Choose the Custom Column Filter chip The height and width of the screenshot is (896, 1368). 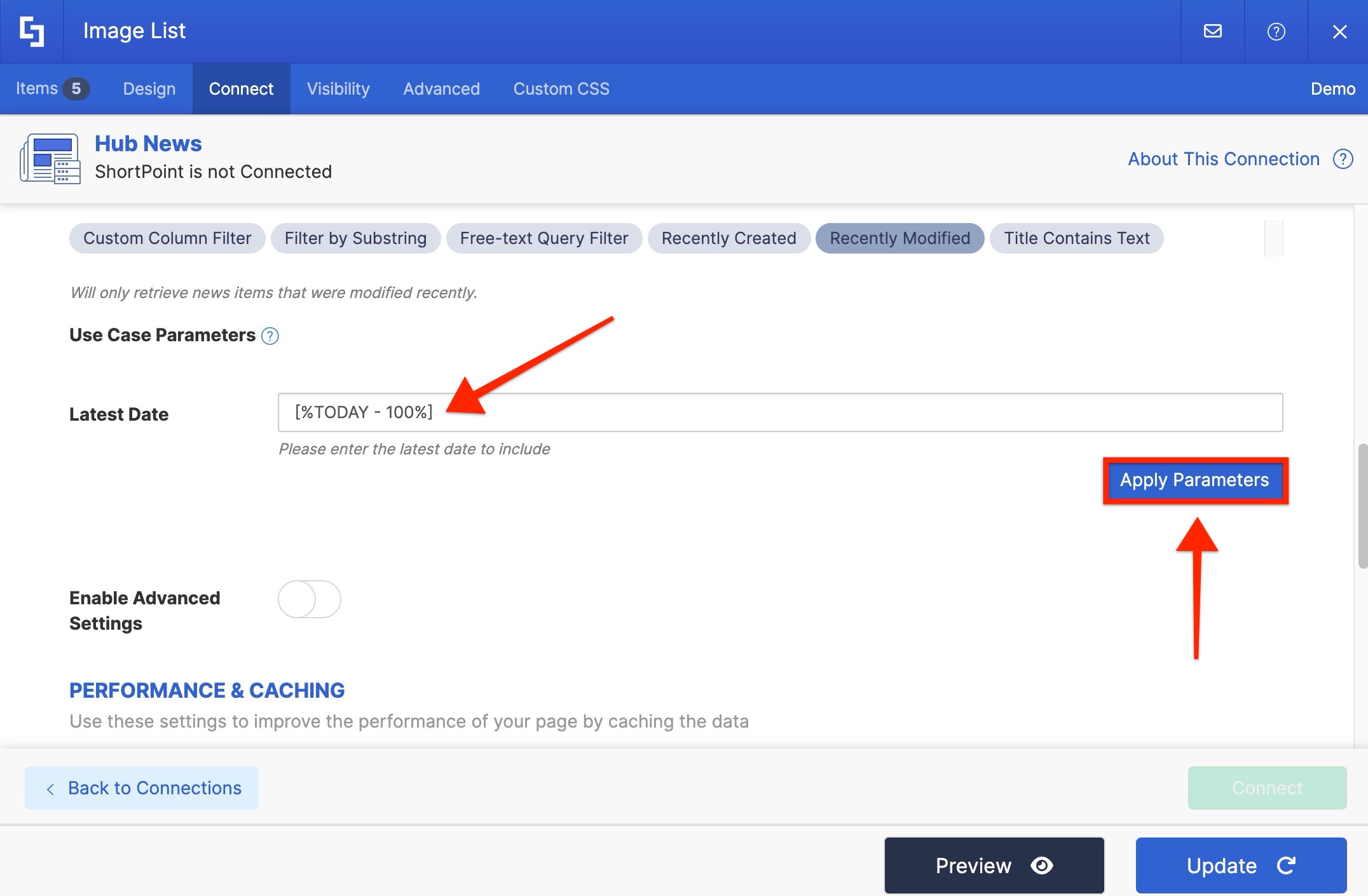point(167,238)
